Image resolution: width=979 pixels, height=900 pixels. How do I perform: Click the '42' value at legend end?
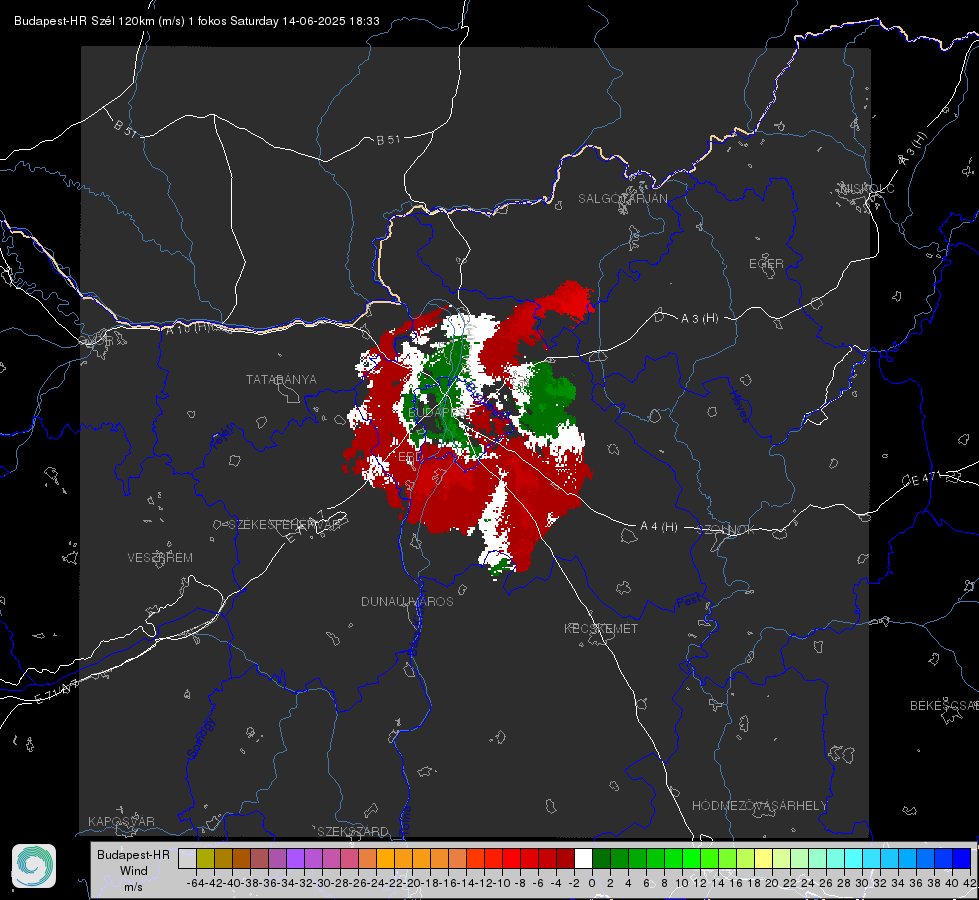[969, 883]
